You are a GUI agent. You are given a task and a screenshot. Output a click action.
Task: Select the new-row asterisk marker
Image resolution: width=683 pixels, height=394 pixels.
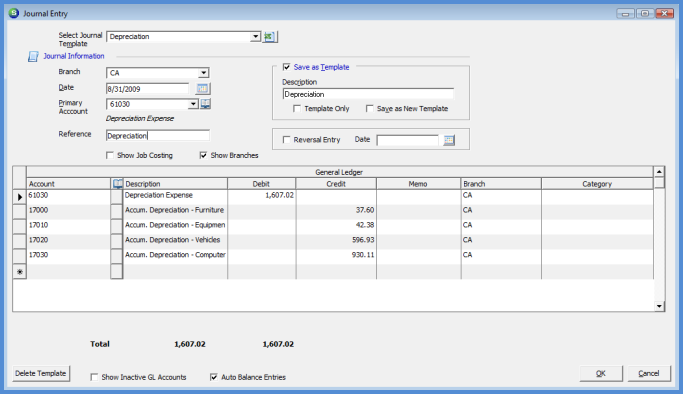[20, 272]
